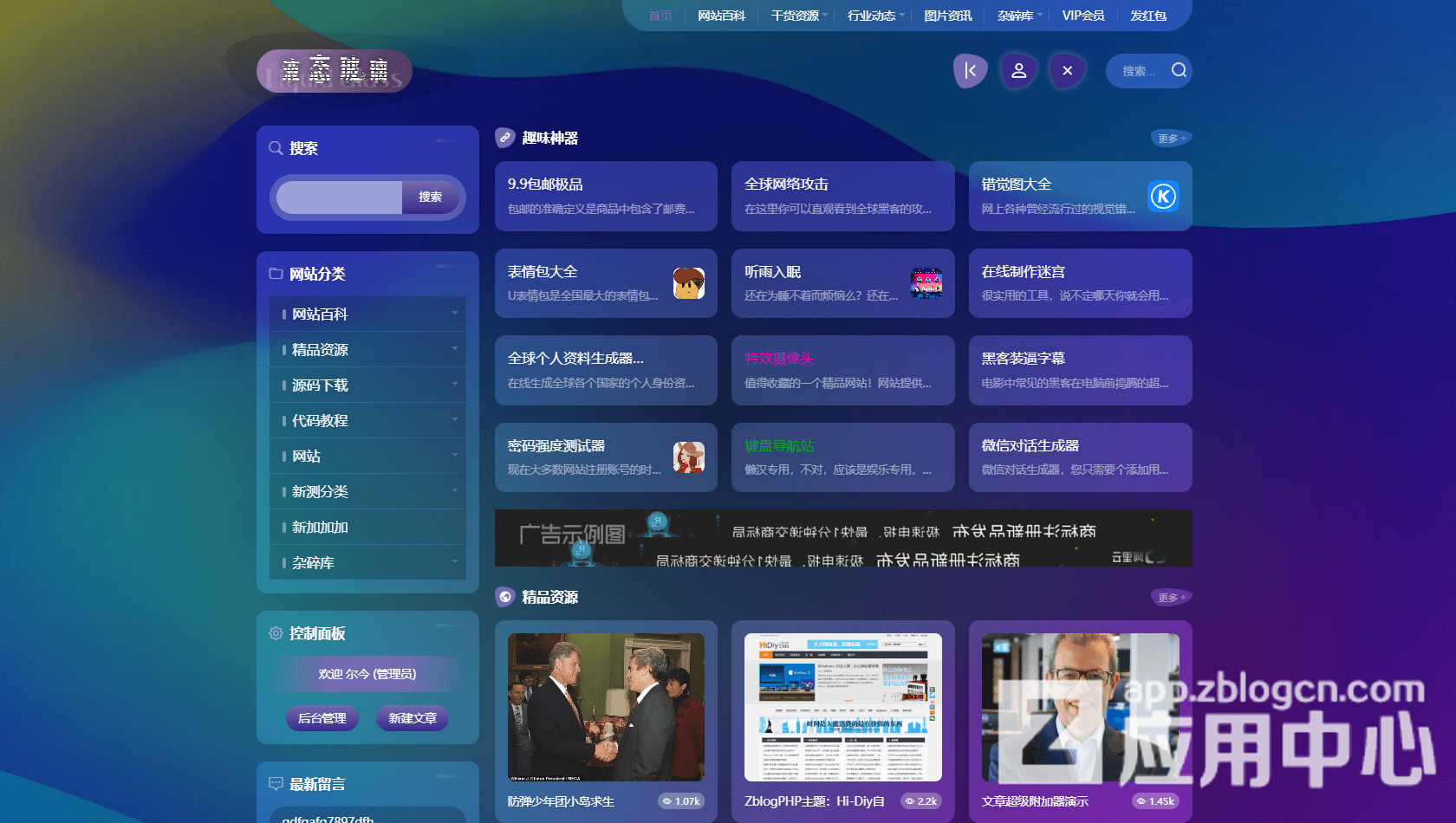The width and height of the screenshot is (1456, 823).
Task: Click the comment icon beside 最新留言
Action: [276, 784]
